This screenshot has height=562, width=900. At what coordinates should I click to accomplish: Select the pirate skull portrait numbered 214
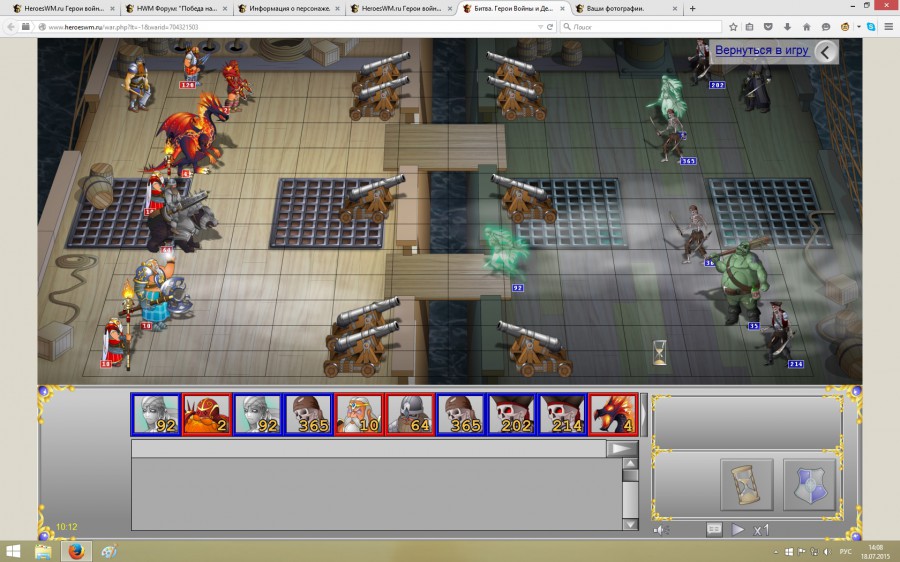click(562, 414)
